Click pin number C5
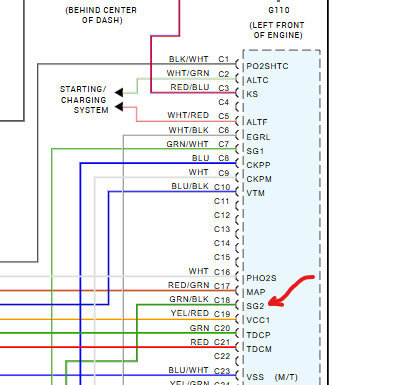 tap(224, 116)
